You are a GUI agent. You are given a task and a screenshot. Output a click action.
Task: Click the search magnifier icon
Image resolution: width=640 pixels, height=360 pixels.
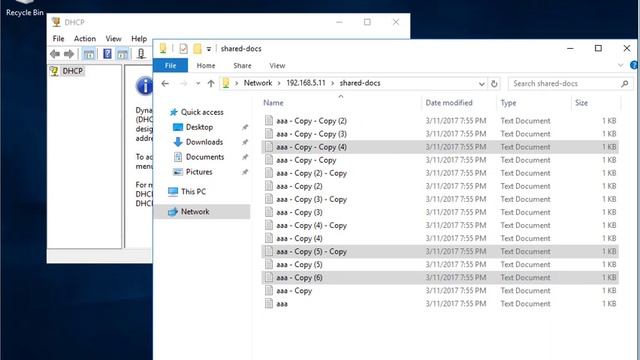click(x=624, y=84)
